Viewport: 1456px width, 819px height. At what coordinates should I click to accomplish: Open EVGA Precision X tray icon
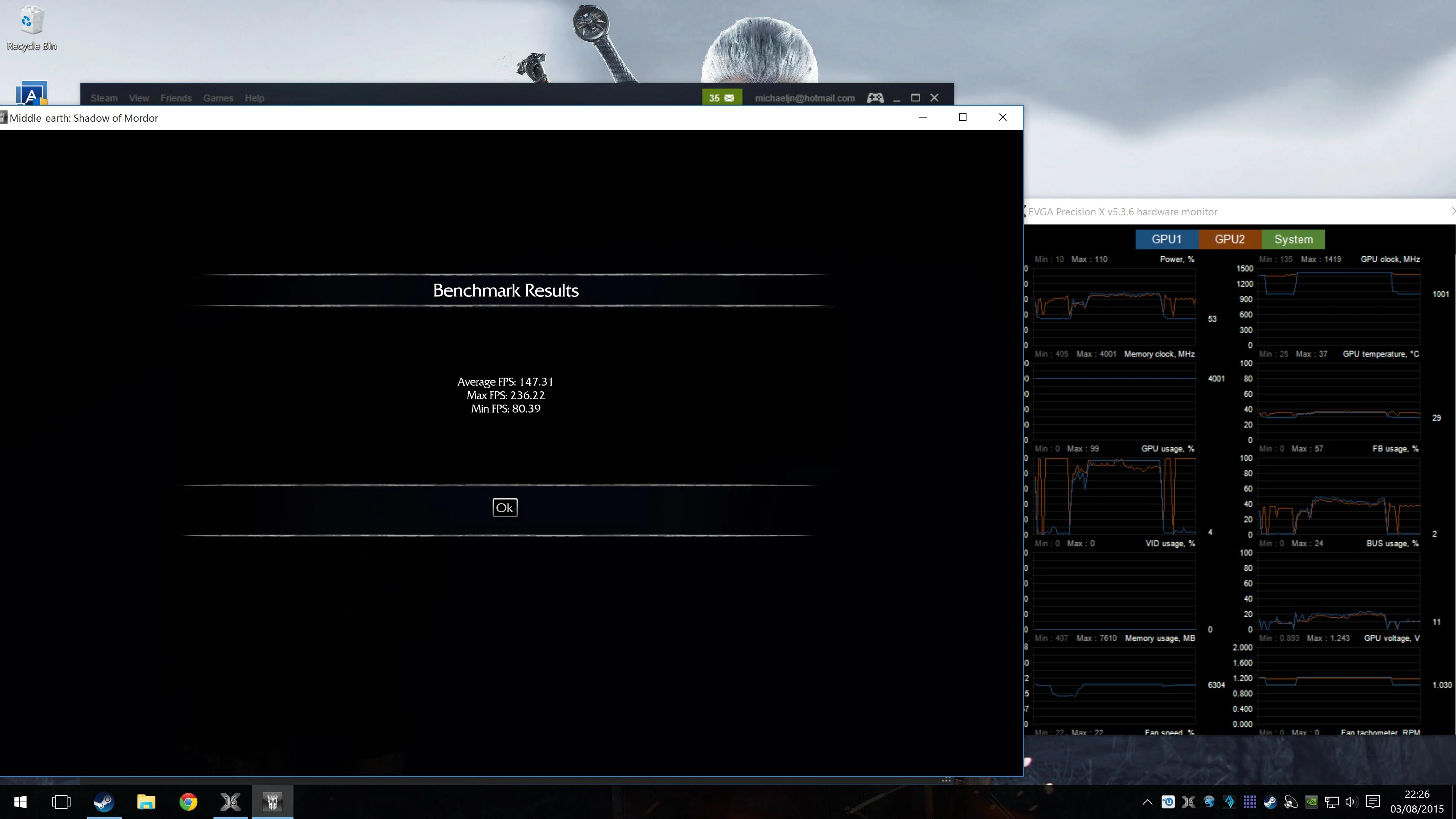[1188, 802]
